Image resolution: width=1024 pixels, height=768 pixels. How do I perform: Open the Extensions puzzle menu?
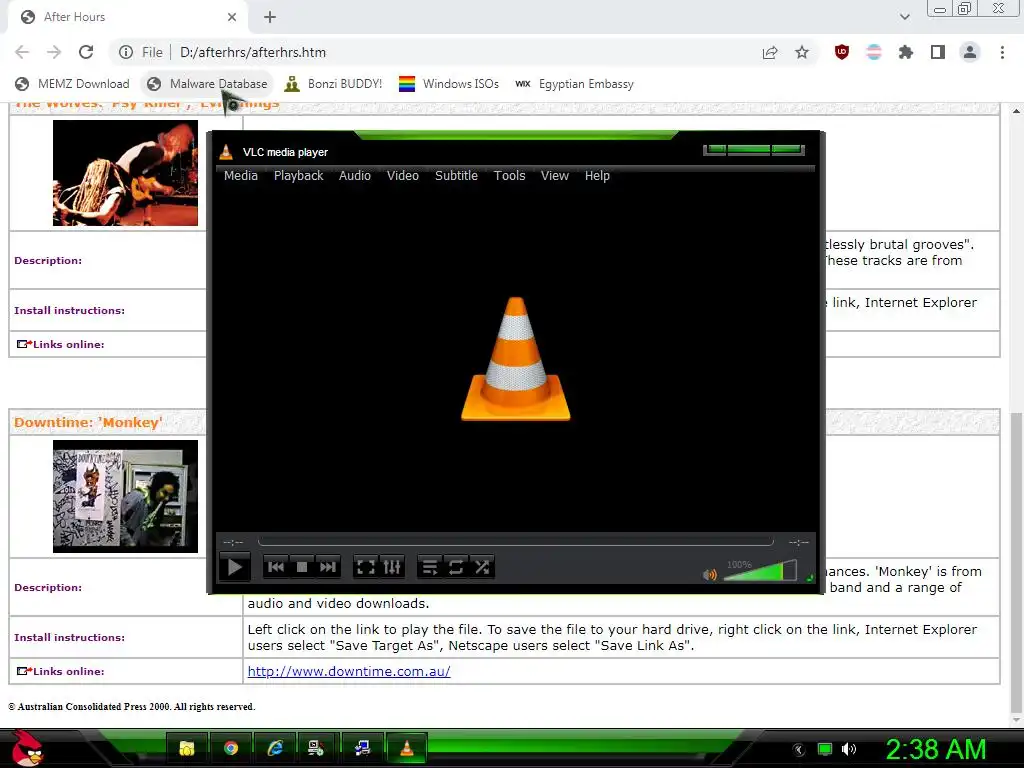pyautogui.click(x=906, y=52)
